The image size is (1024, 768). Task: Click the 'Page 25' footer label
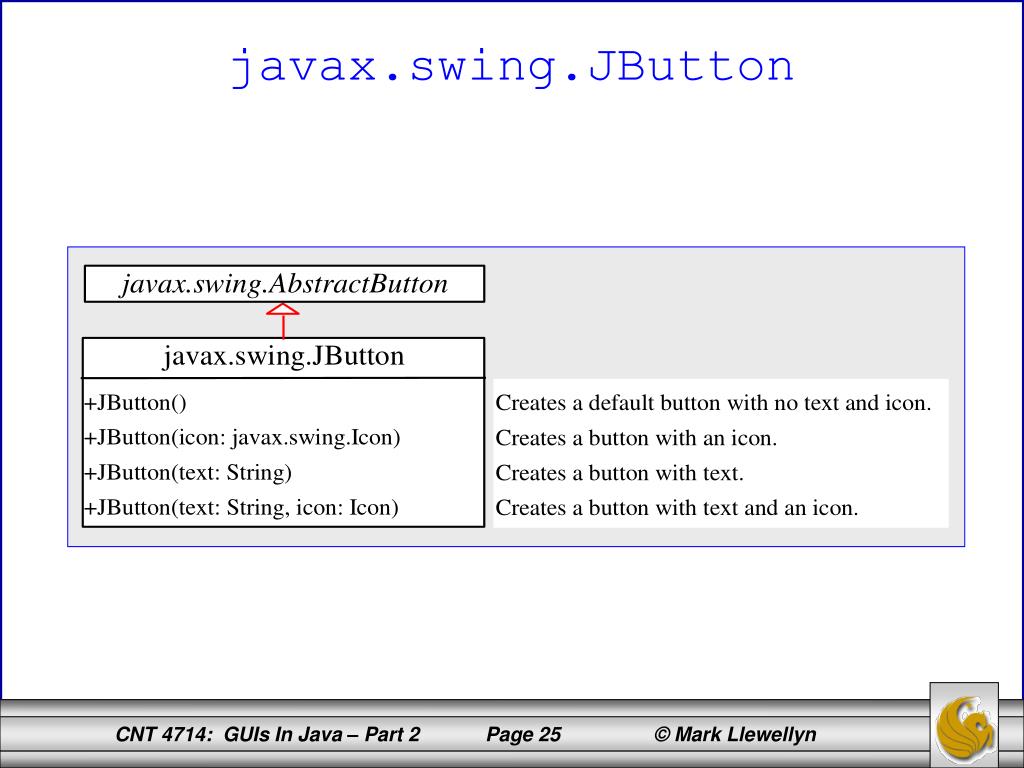524,735
